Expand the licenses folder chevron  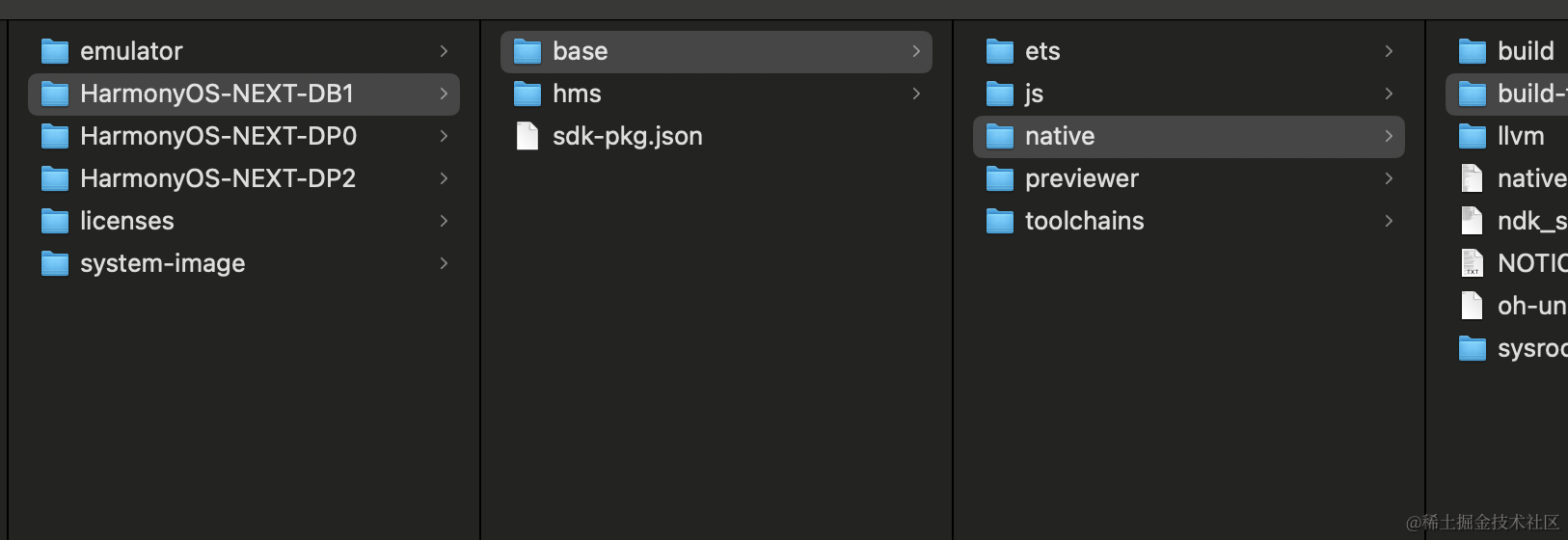(x=444, y=221)
